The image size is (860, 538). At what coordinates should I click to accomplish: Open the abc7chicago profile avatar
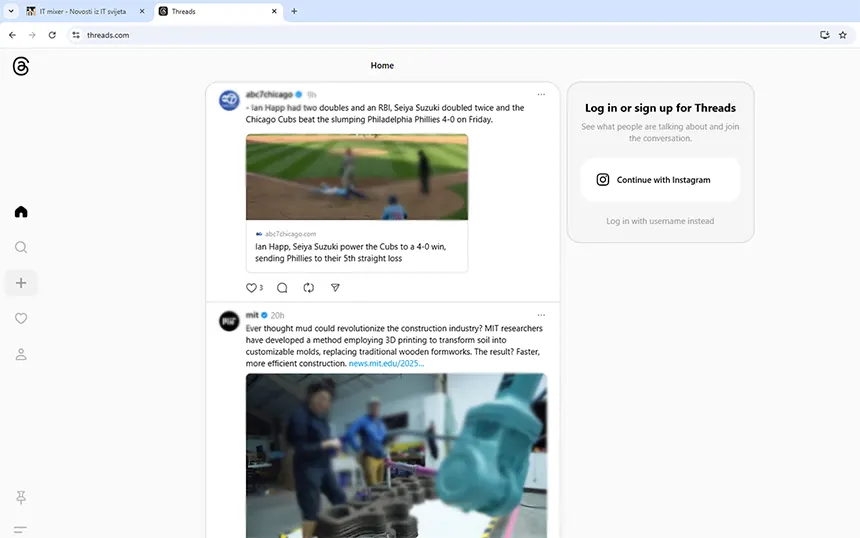click(229, 100)
